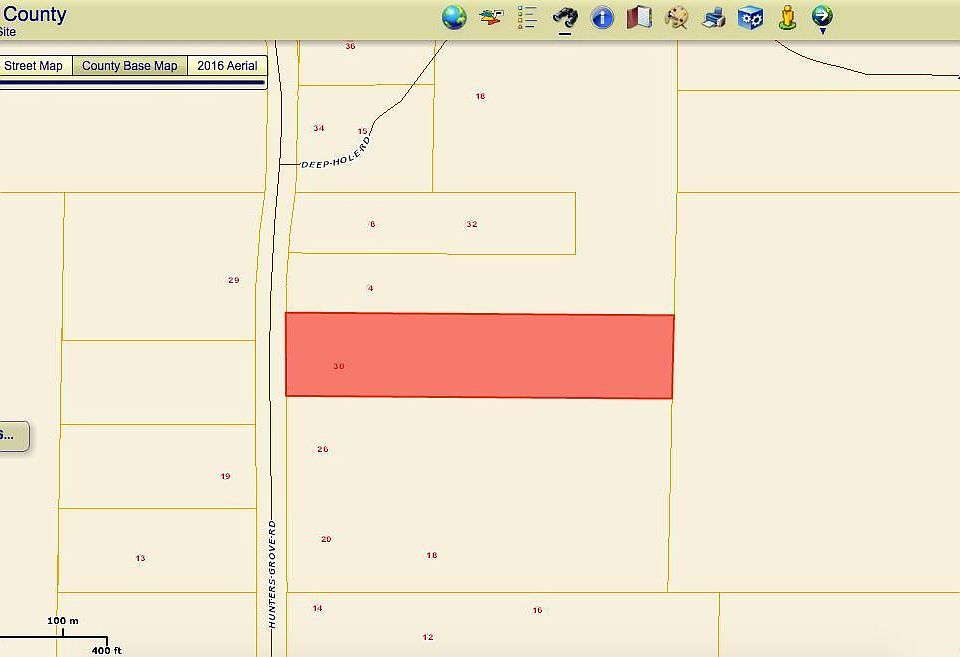Open the blue gear box tools icon

pyautogui.click(x=751, y=17)
